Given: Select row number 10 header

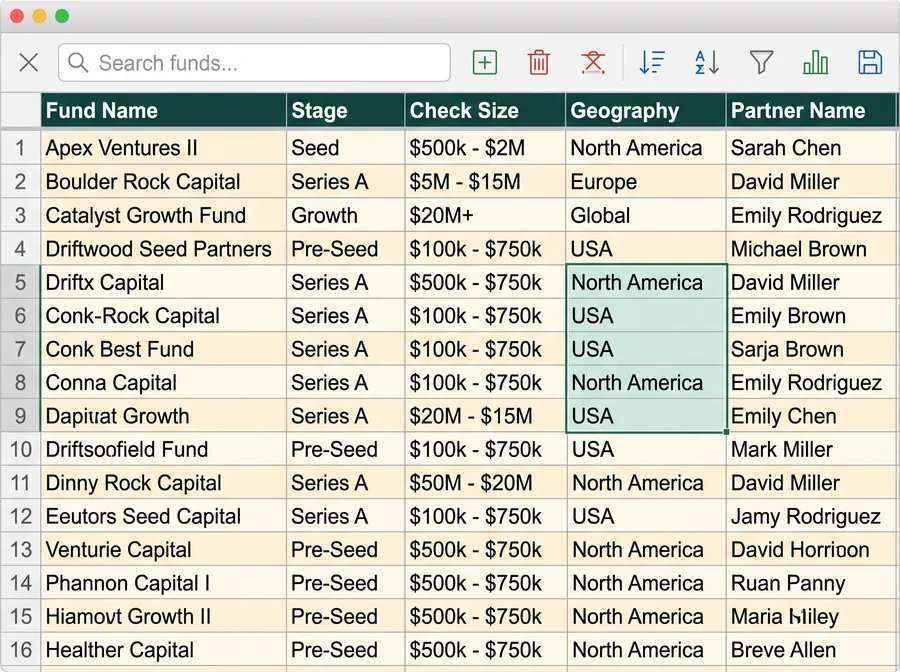Looking at the screenshot, I should click(x=21, y=449).
